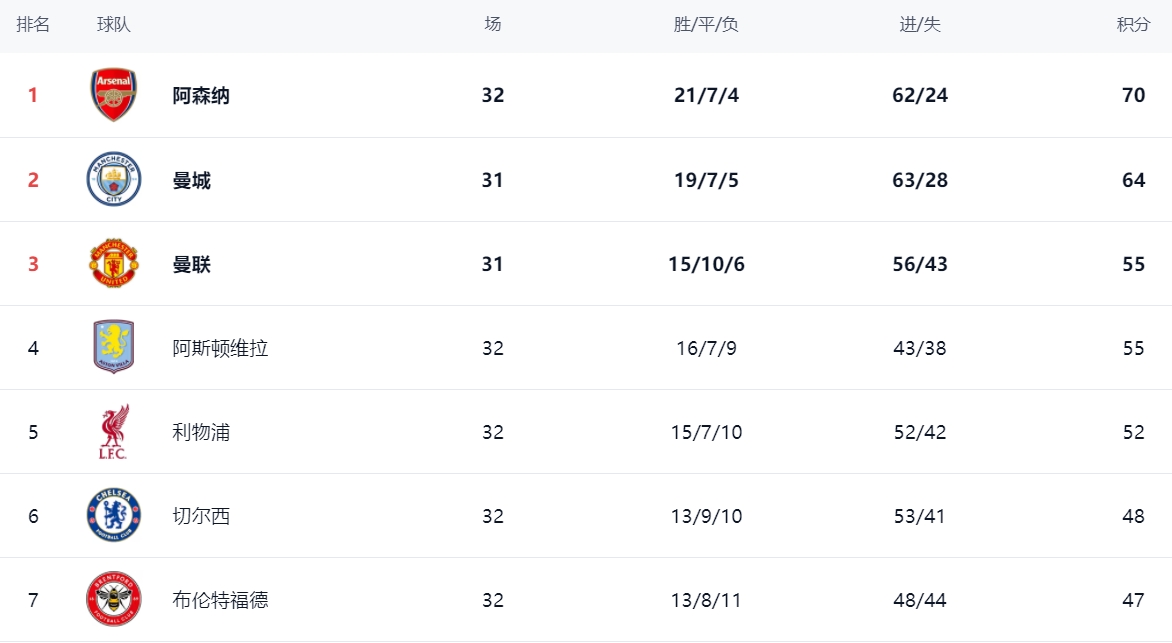Click the Manchester City club crest
The image size is (1172, 643).
point(113,180)
